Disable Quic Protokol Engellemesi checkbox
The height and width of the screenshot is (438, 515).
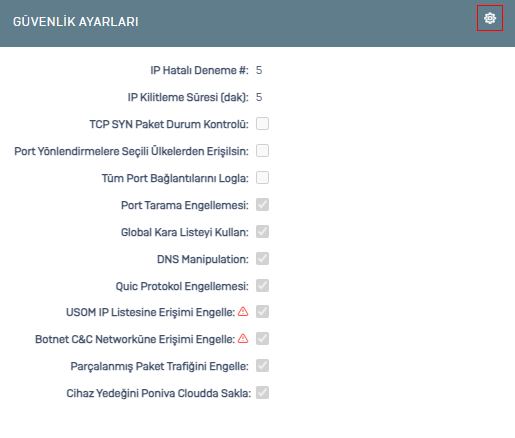262,286
